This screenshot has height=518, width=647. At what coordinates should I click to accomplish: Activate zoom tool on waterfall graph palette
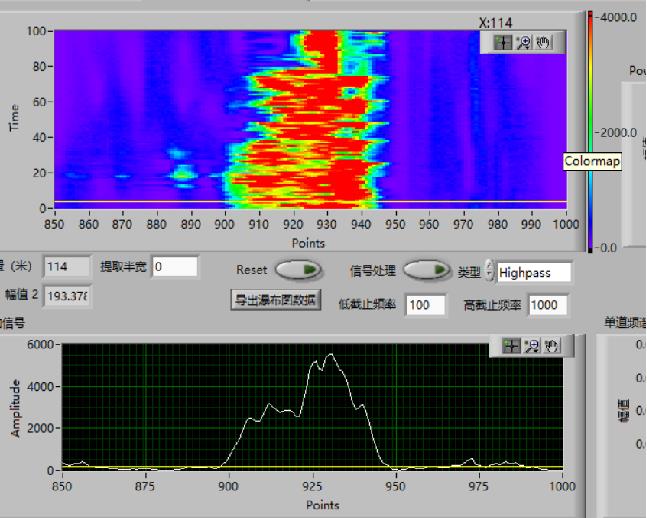522,43
